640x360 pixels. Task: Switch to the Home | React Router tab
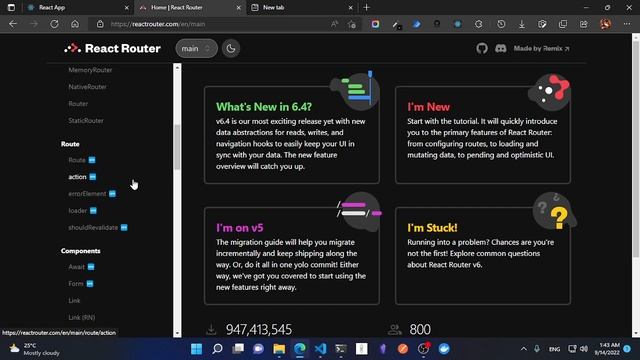189,7
